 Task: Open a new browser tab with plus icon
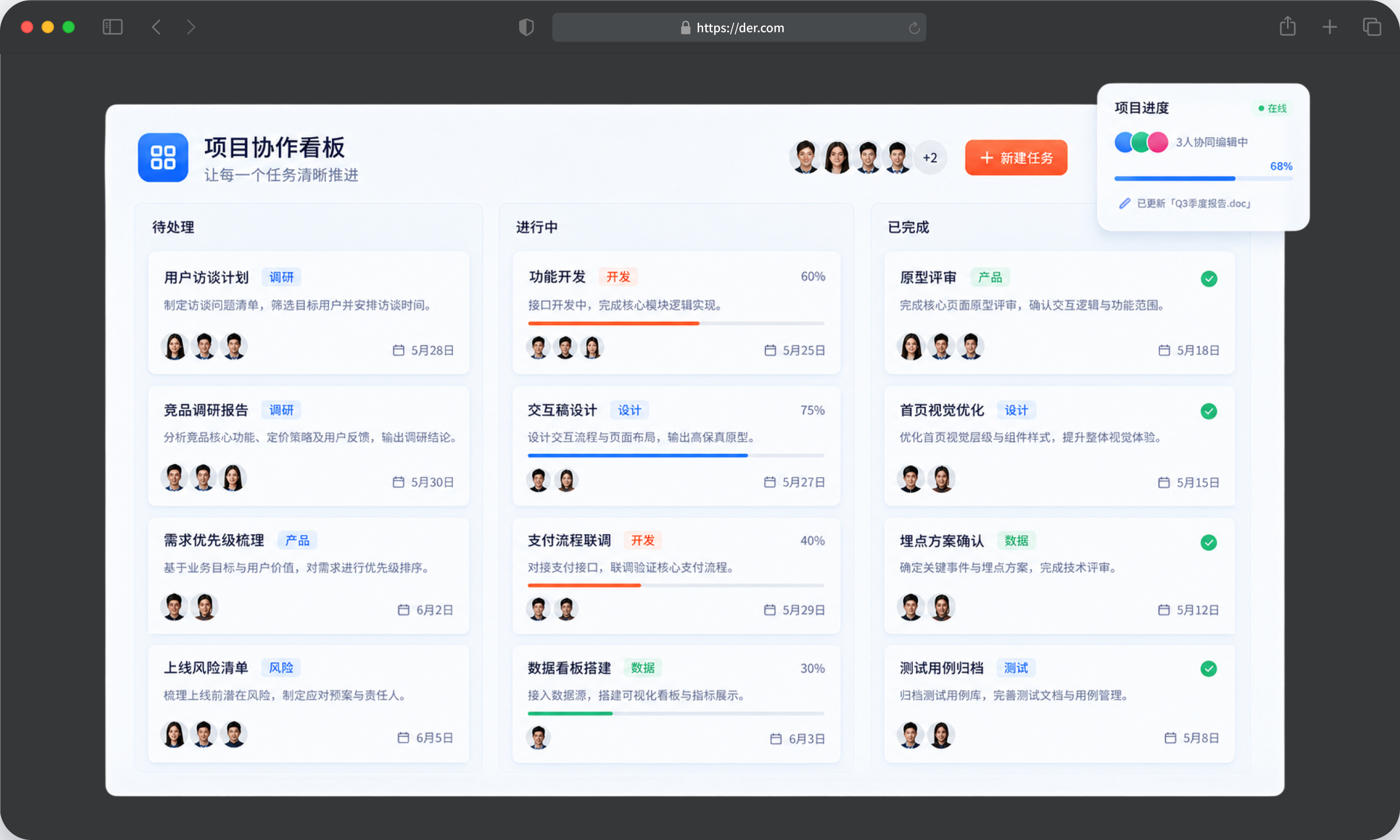tap(1330, 27)
